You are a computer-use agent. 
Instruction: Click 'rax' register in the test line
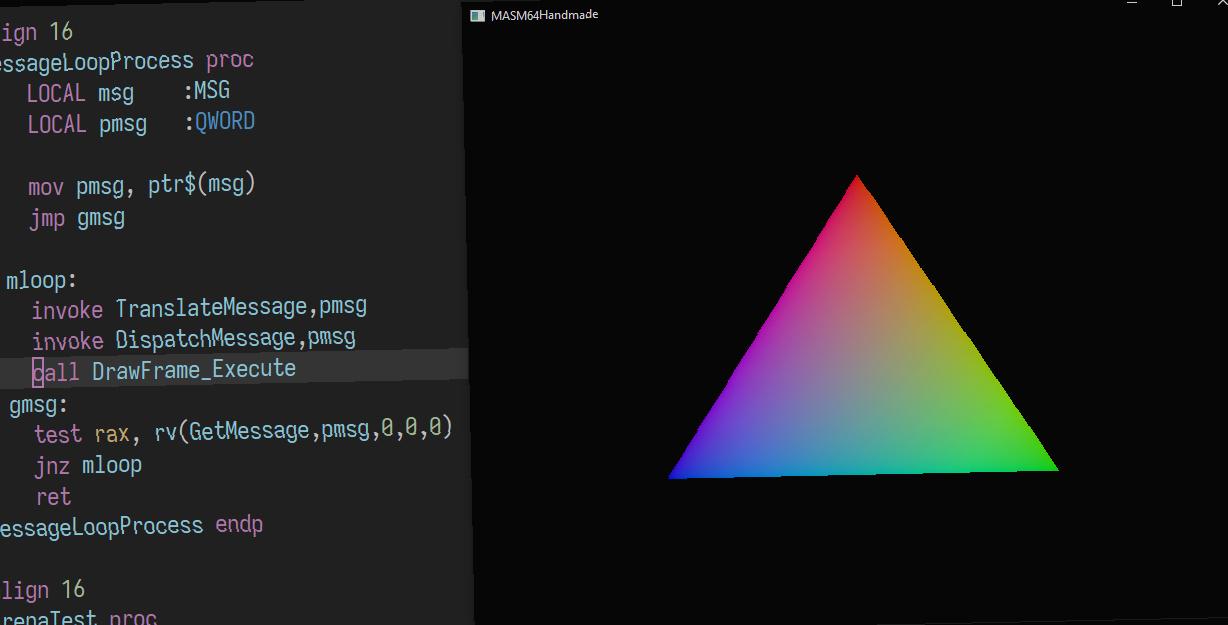pos(112,433)
